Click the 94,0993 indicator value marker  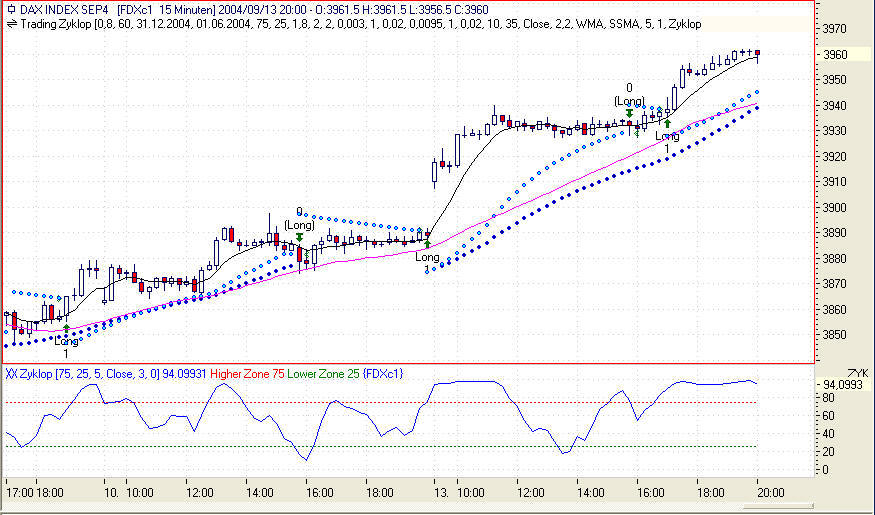(843, 384)
